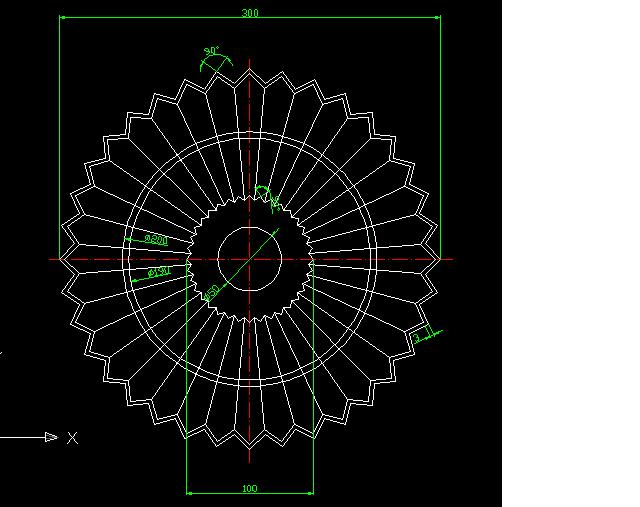This screenshot has height=507, width=640.
Task: Select the Ø180 diameter dimension text
Action: pyautogui.click(x=159, y=271)
